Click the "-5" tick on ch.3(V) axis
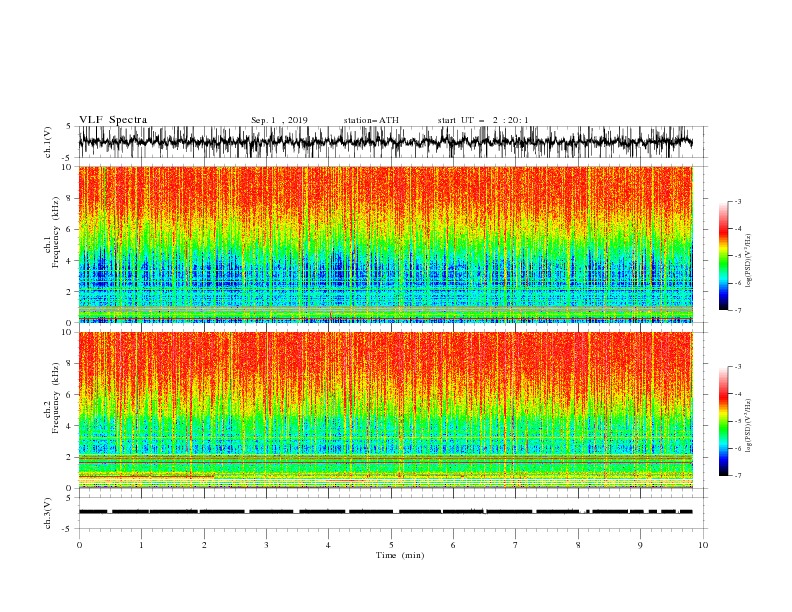The height and width of the screenshot is (612, 792). tap(67, 529)
